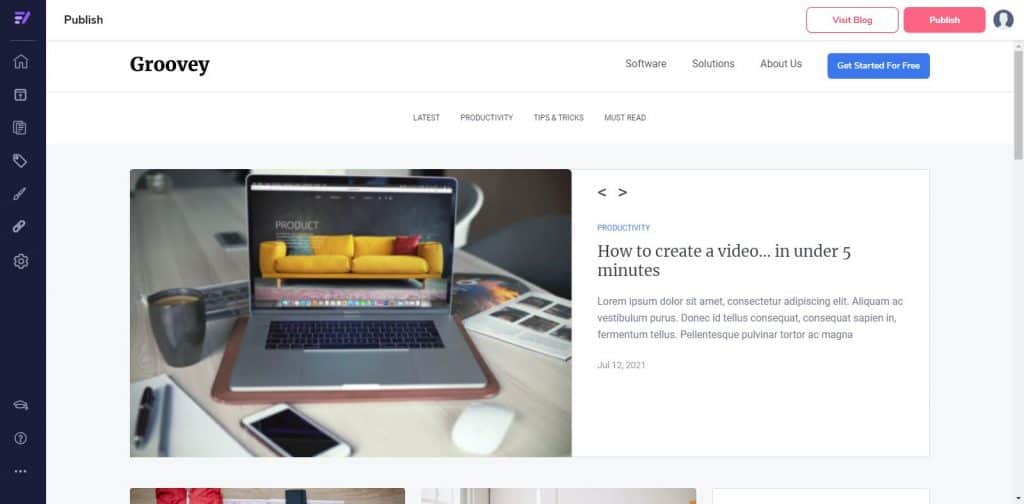This screenshot has height=504, width=1024.
Task: Switch to the Tips & Tricks category
Action: (558, 118)
